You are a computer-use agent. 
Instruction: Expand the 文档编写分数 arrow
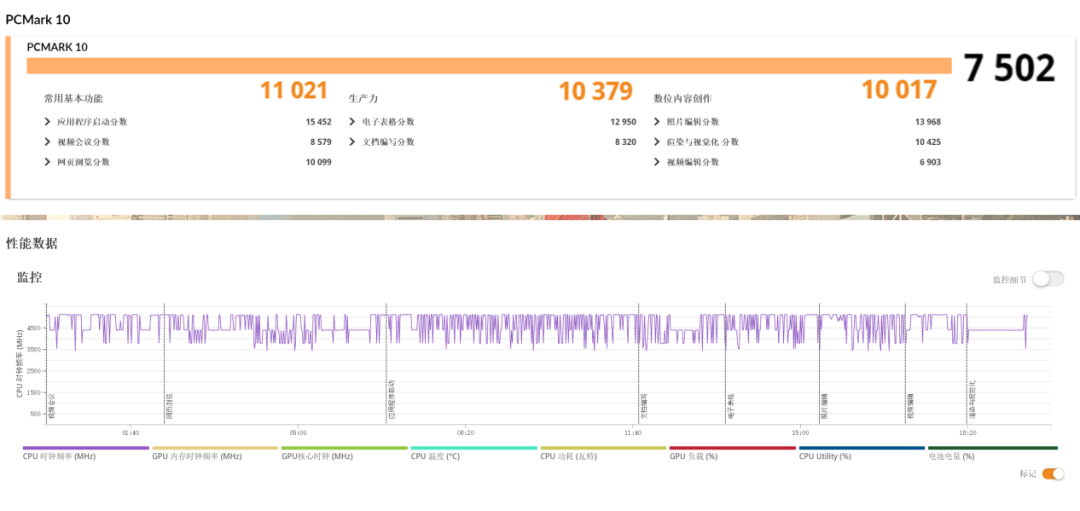point(352,142)
